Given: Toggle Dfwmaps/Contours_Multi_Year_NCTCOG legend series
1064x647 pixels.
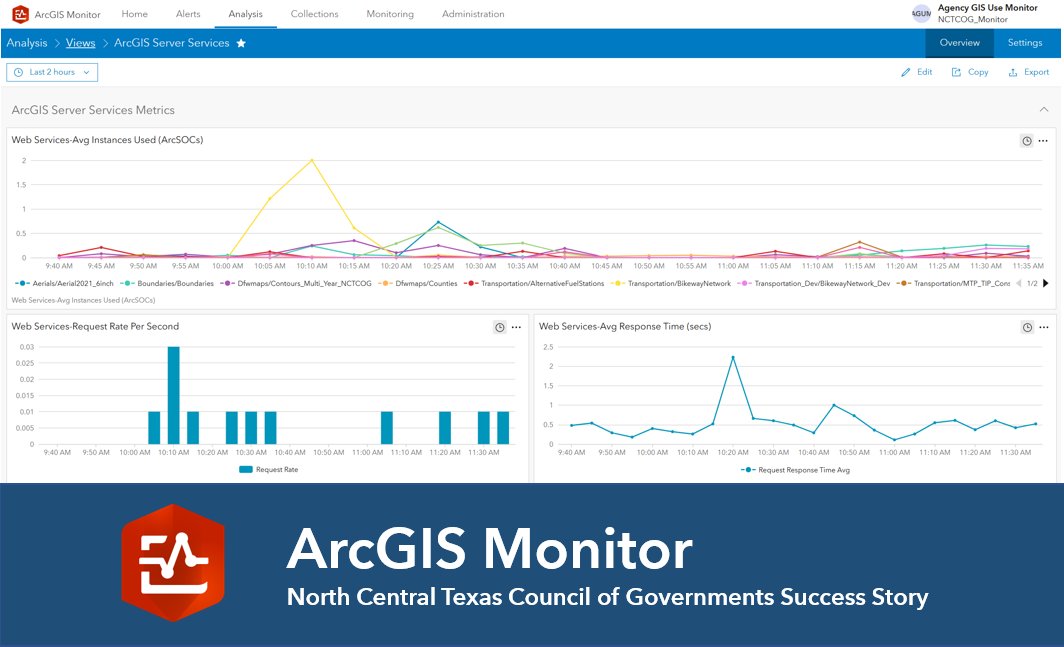Looking at the screenshot, I should (296, 283).
